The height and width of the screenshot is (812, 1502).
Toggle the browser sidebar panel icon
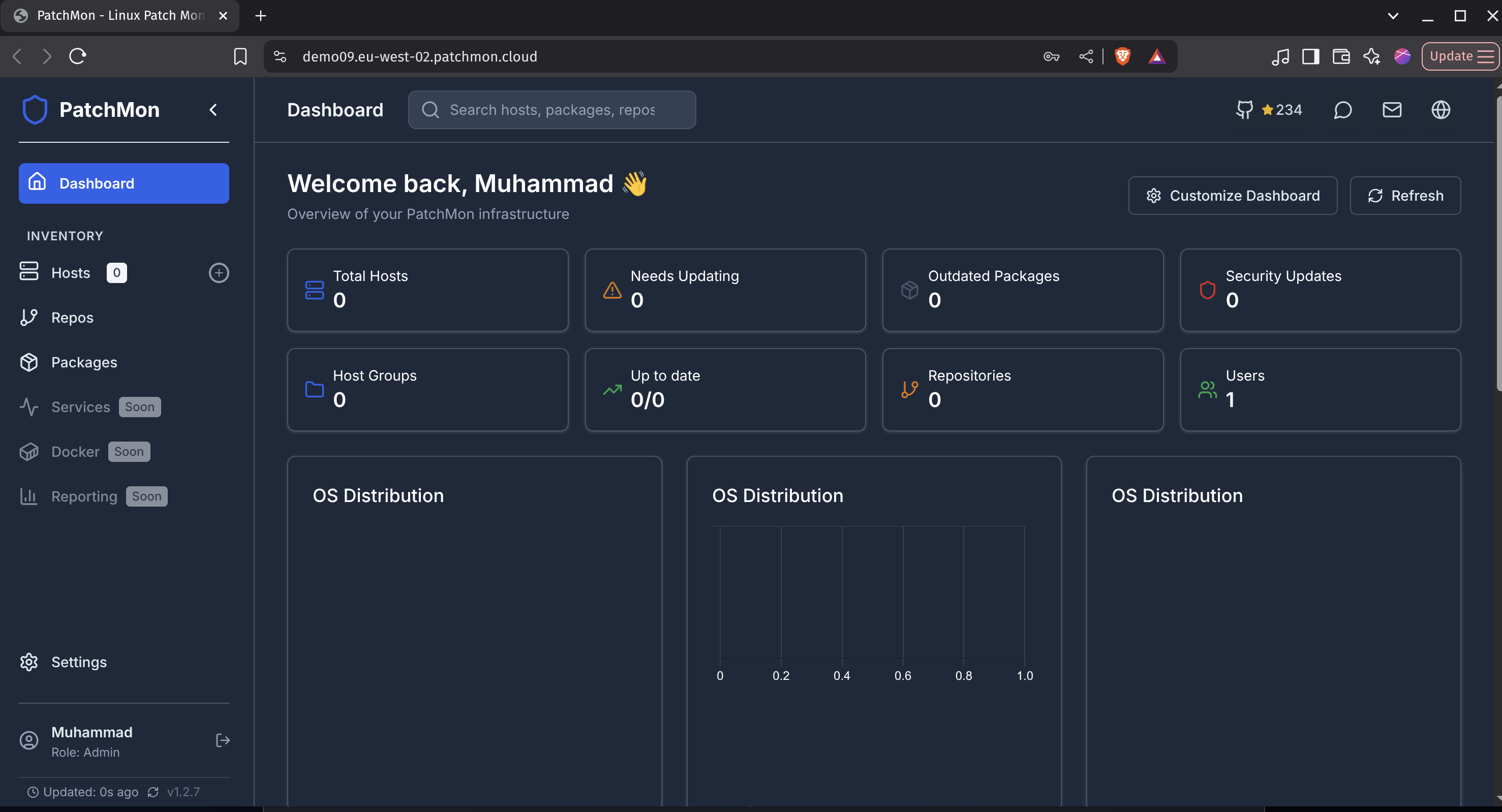pos(1310,56)
